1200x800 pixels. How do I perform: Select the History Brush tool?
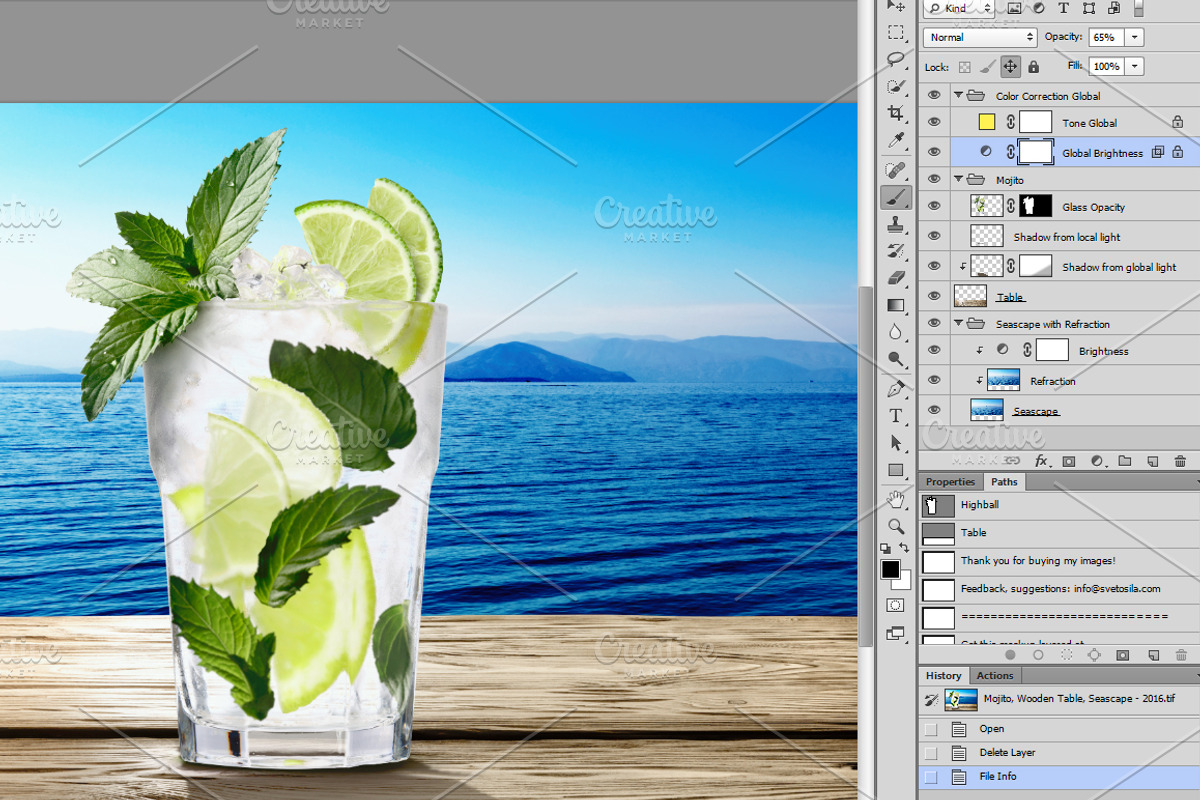[896, 251]
